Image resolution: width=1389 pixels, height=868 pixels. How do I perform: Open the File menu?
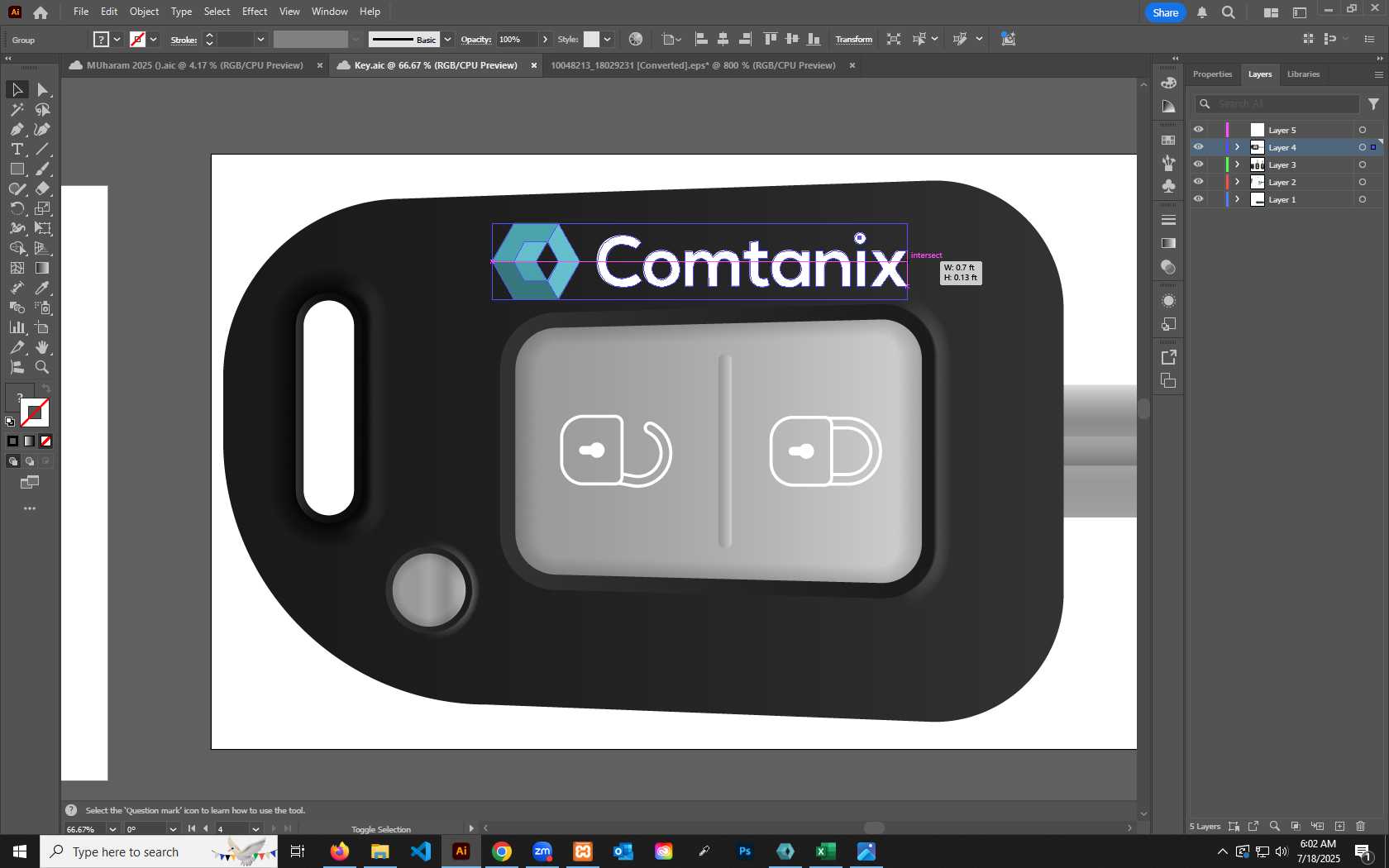(x=80, y=12)
